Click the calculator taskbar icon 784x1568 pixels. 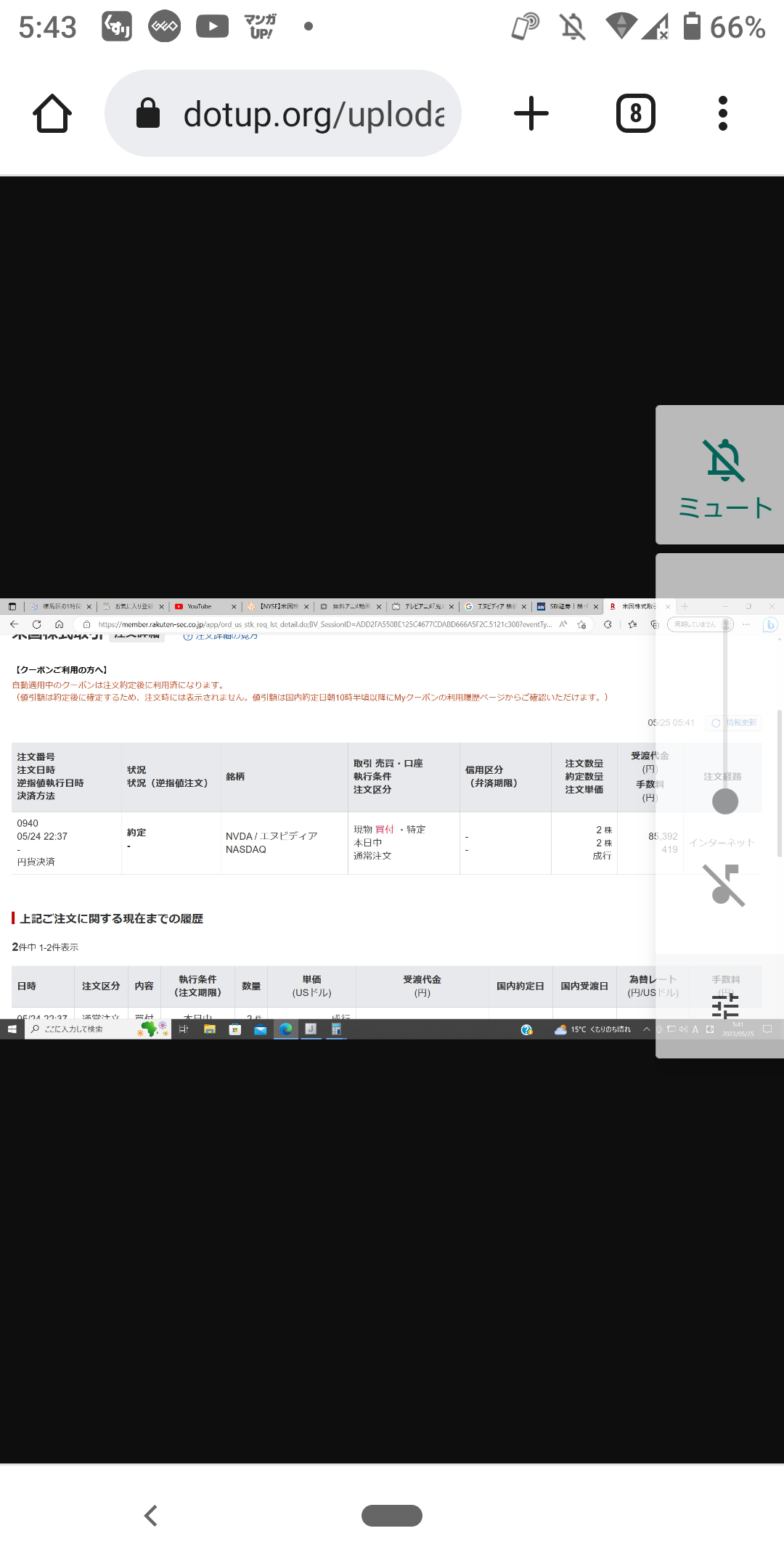pyautogui.click(x=336, y=1029)
